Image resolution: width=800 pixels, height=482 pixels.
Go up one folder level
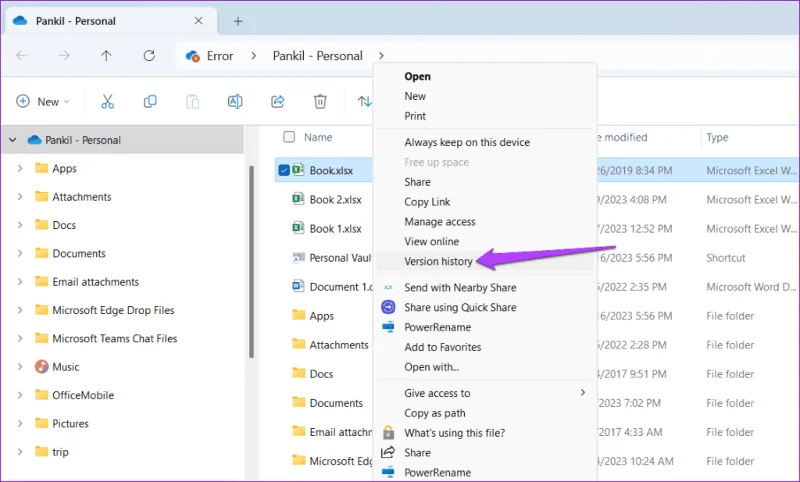tap(106, 56)
